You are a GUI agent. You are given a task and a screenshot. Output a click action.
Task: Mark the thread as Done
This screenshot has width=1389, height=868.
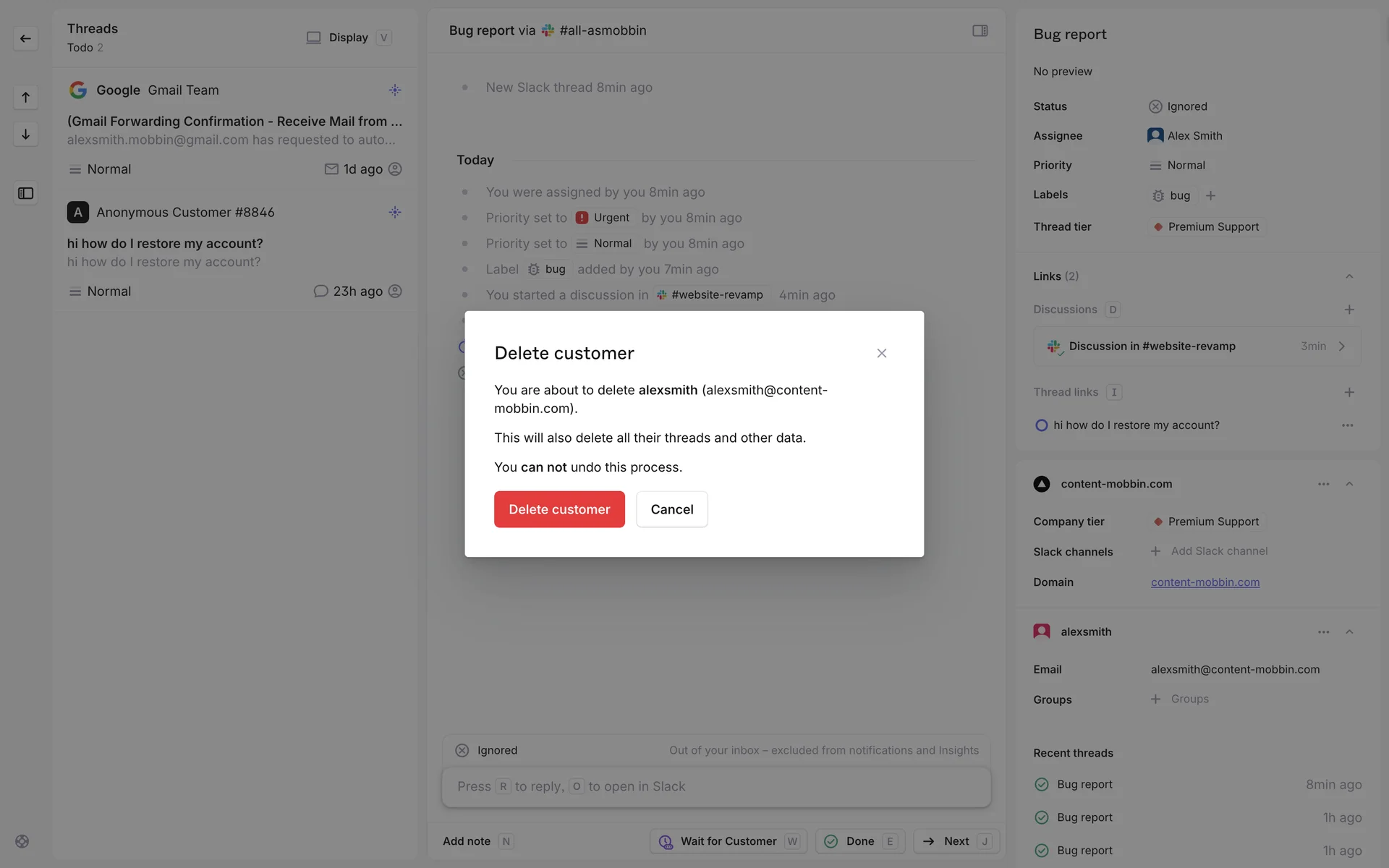point(859,841)
